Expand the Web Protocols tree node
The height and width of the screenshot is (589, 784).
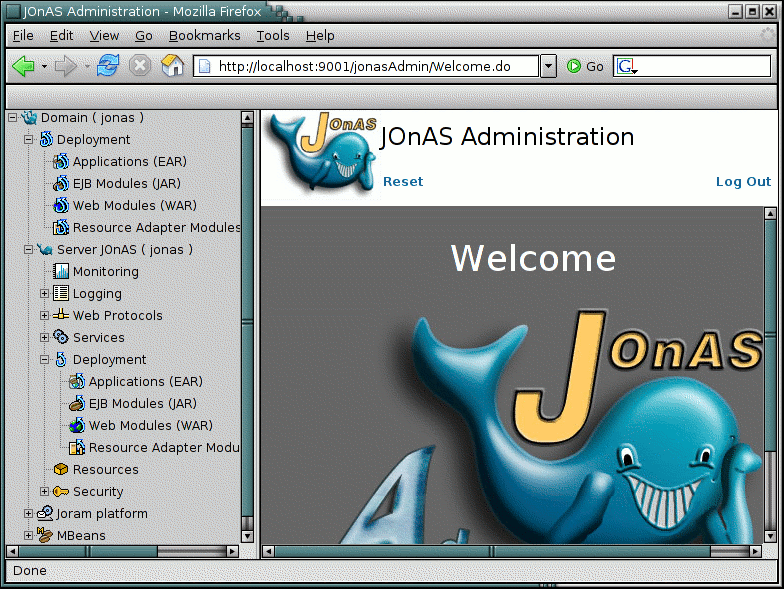coord(44,316)
